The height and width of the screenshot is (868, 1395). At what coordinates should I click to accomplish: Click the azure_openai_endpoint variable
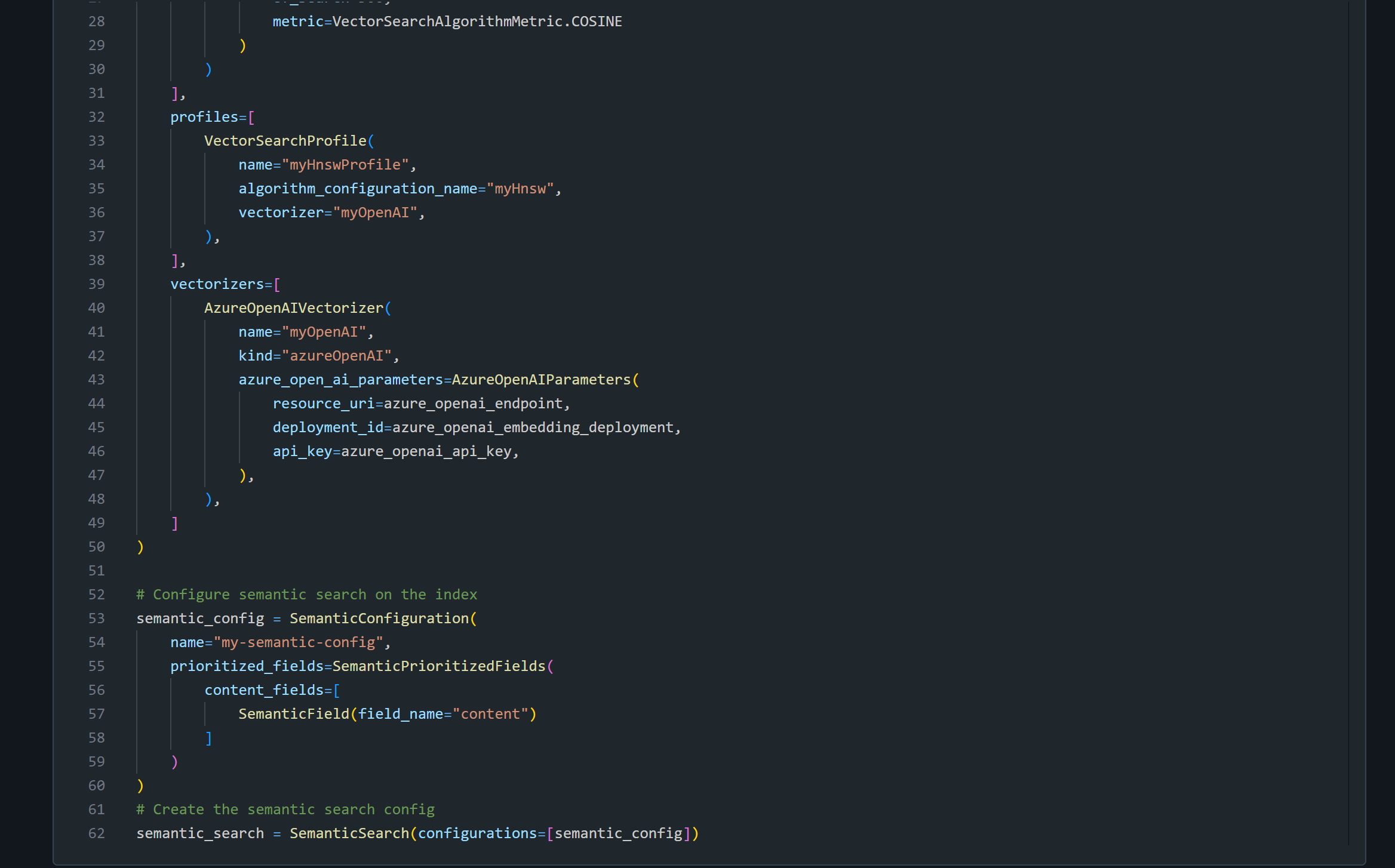click(472, 404)
